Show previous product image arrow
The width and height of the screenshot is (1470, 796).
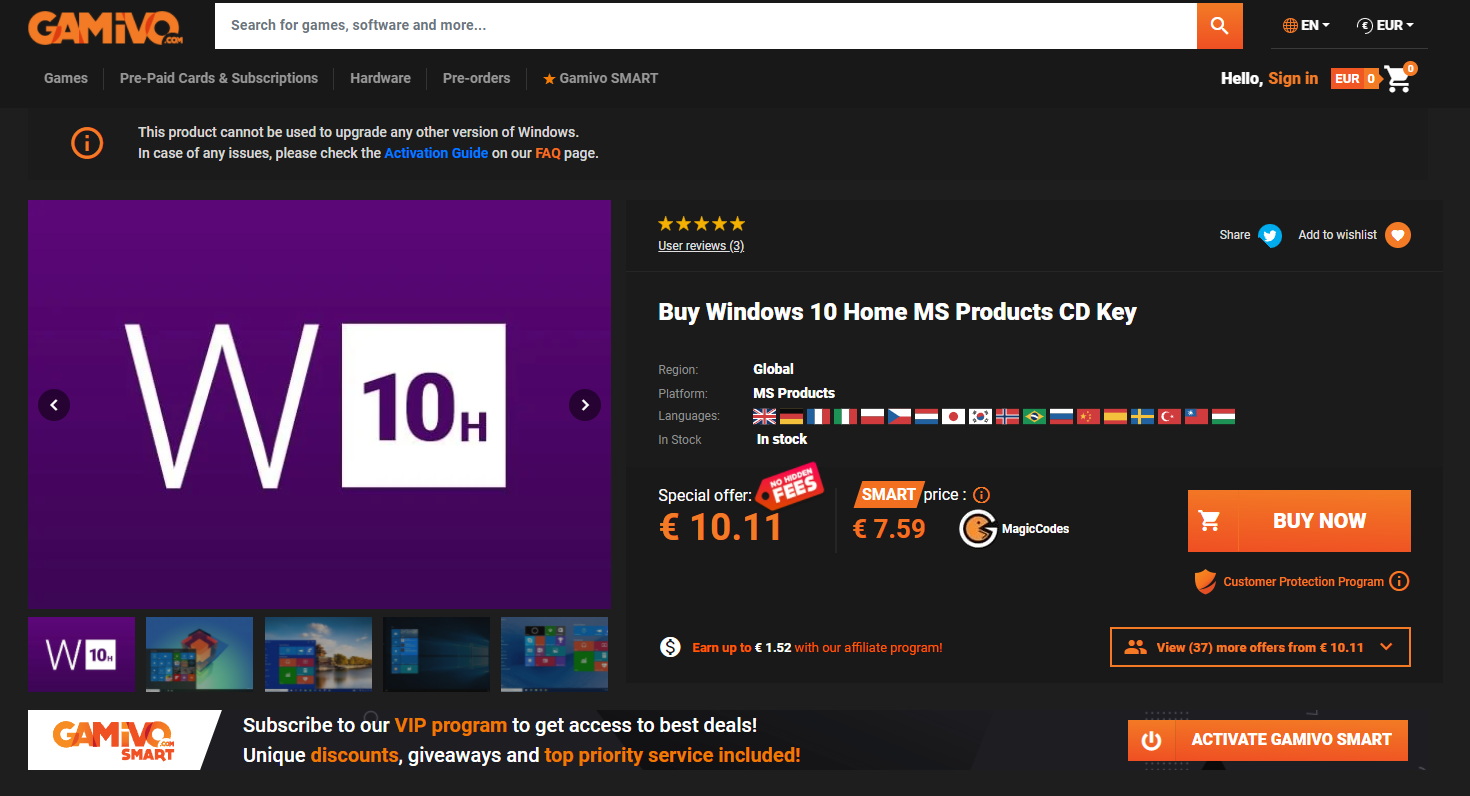point(54,405)
